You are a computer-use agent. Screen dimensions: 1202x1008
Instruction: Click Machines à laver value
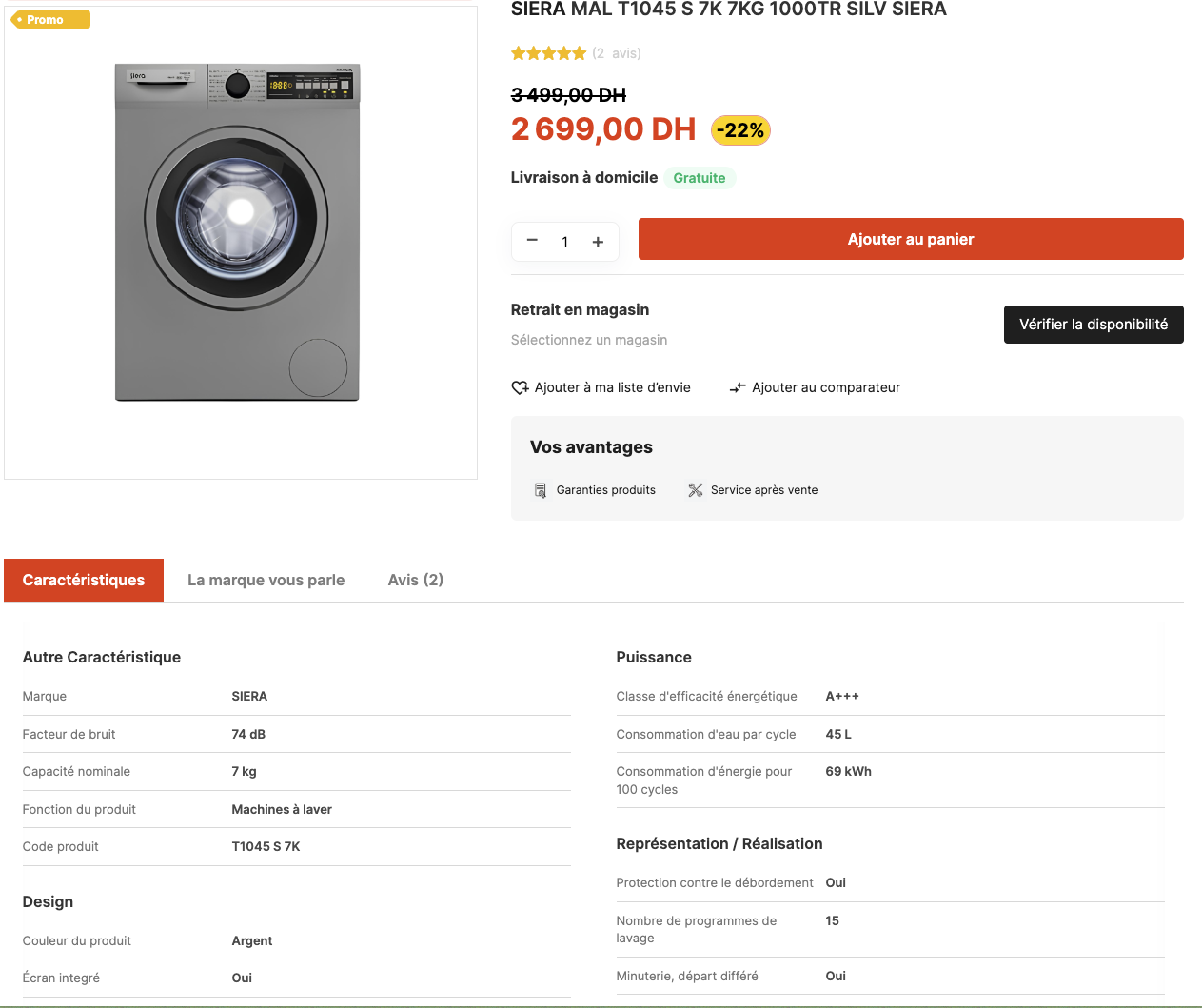282,809
